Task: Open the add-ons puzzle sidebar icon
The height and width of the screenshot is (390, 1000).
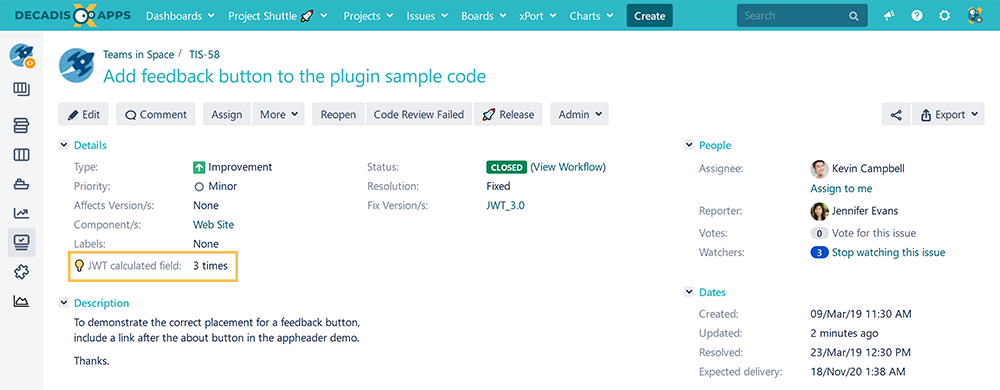Action: pyautogui.click(x=22, y=272)
